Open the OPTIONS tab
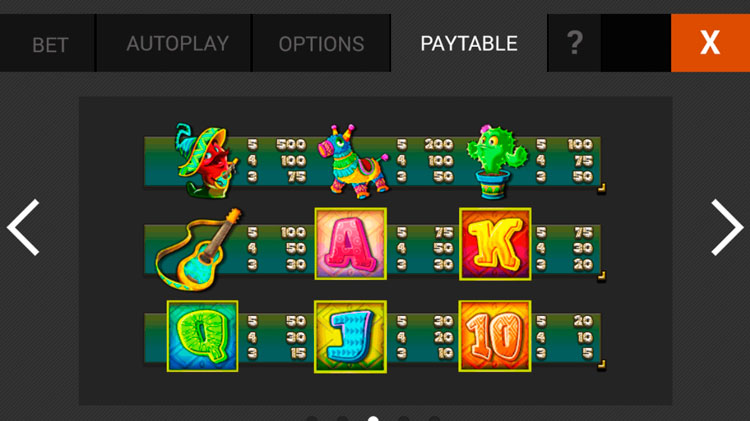 tap(321, 43)
